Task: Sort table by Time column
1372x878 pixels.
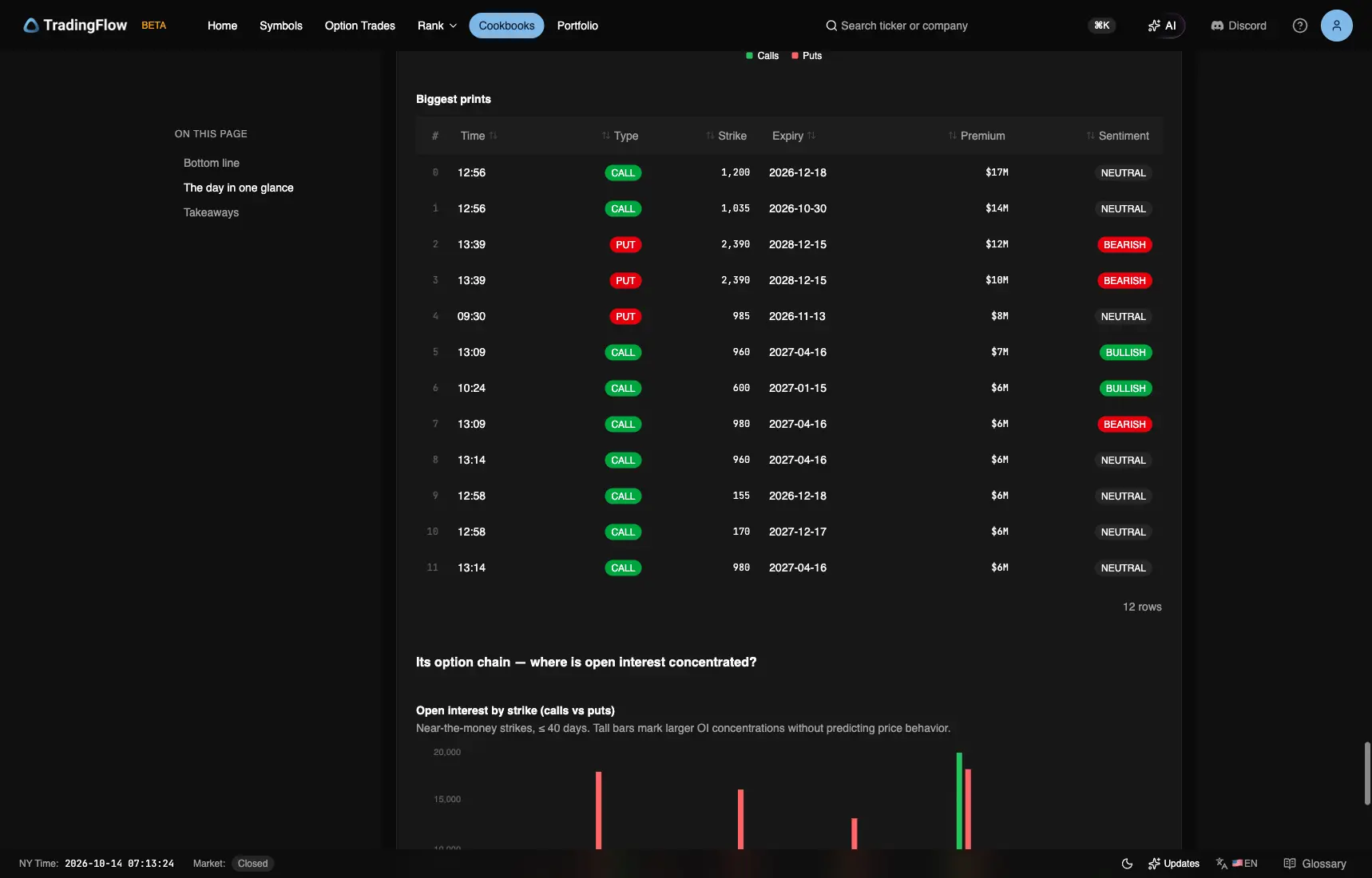Action: (x=478, y=136)
